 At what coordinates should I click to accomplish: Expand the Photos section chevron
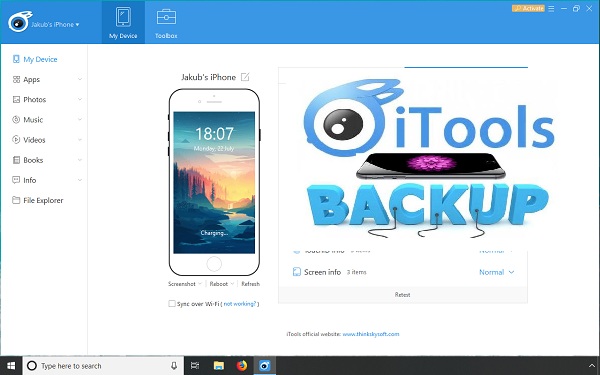(80, 99)
